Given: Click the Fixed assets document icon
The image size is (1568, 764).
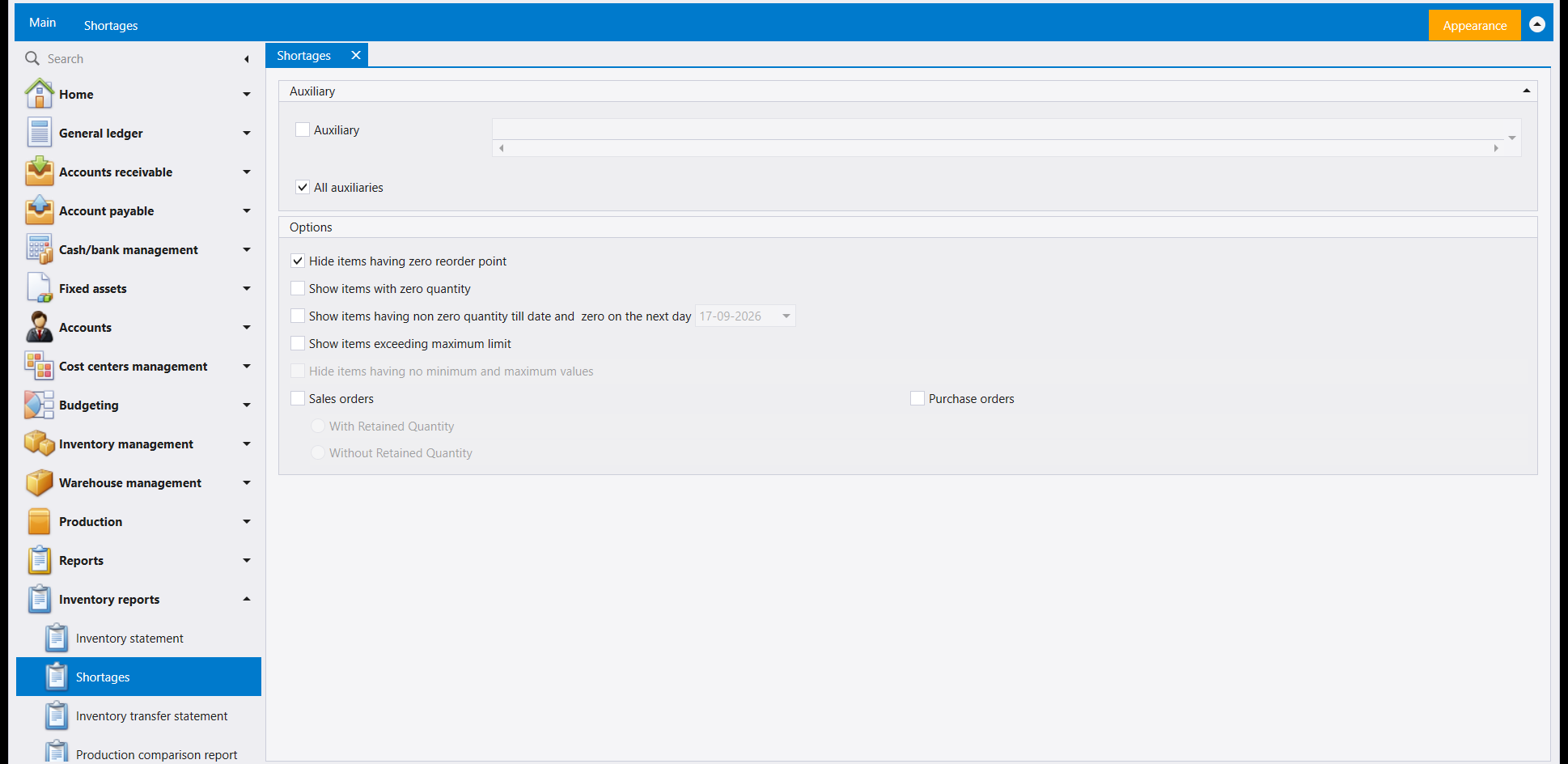Looking at the screenshot, I should click(x=39, y=288).
